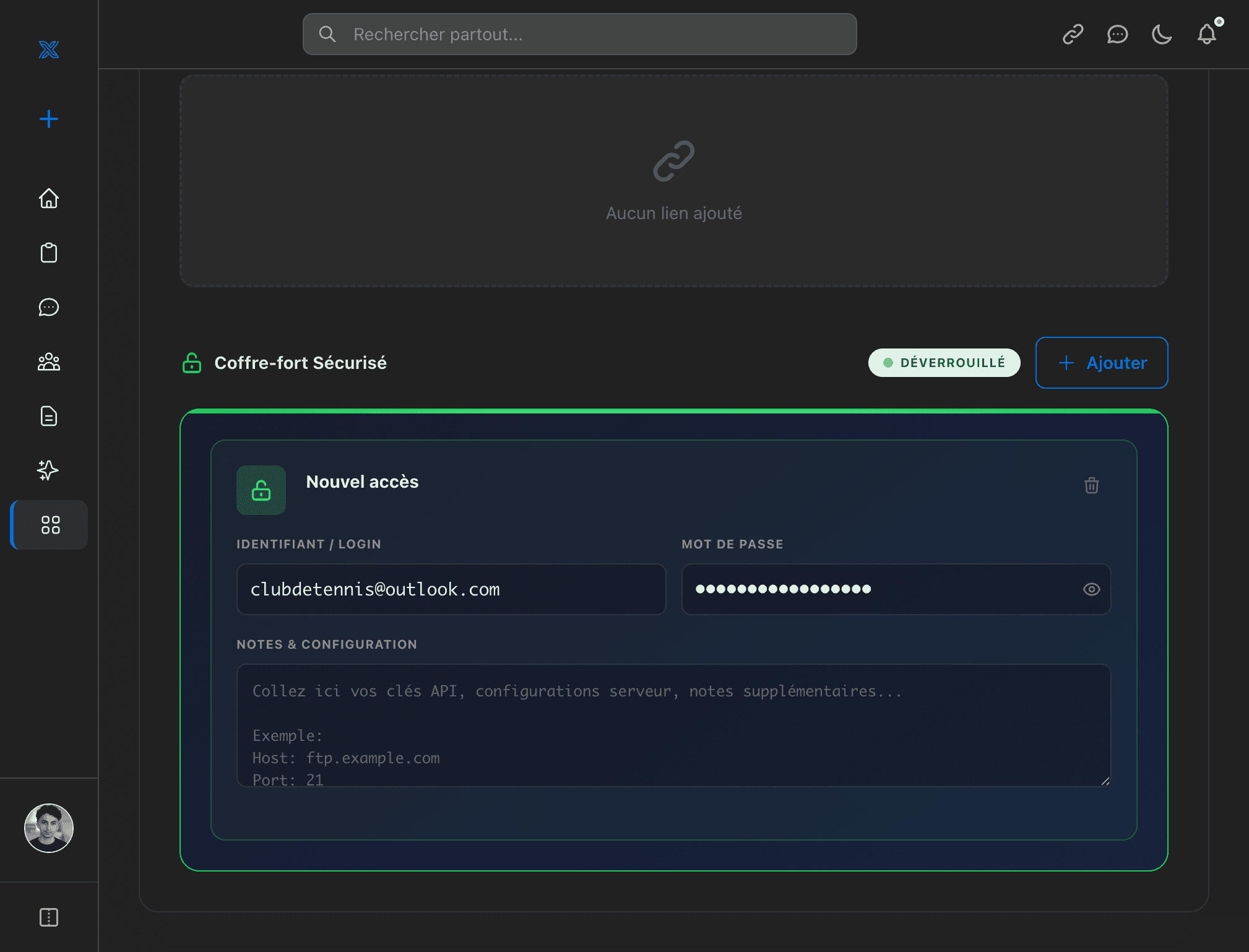Open the chat bubble sidebar icon

49,307
